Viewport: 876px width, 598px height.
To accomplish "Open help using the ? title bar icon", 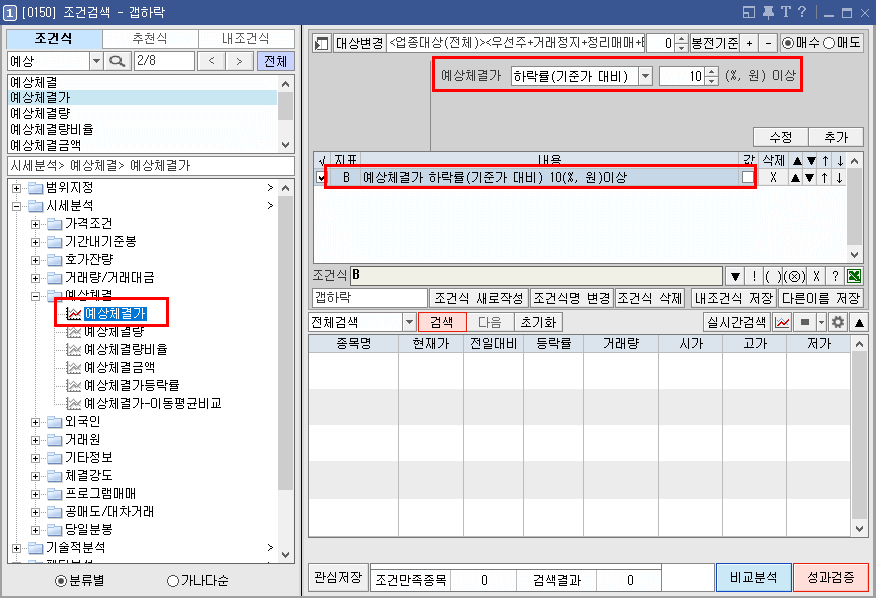I will 803,11.
